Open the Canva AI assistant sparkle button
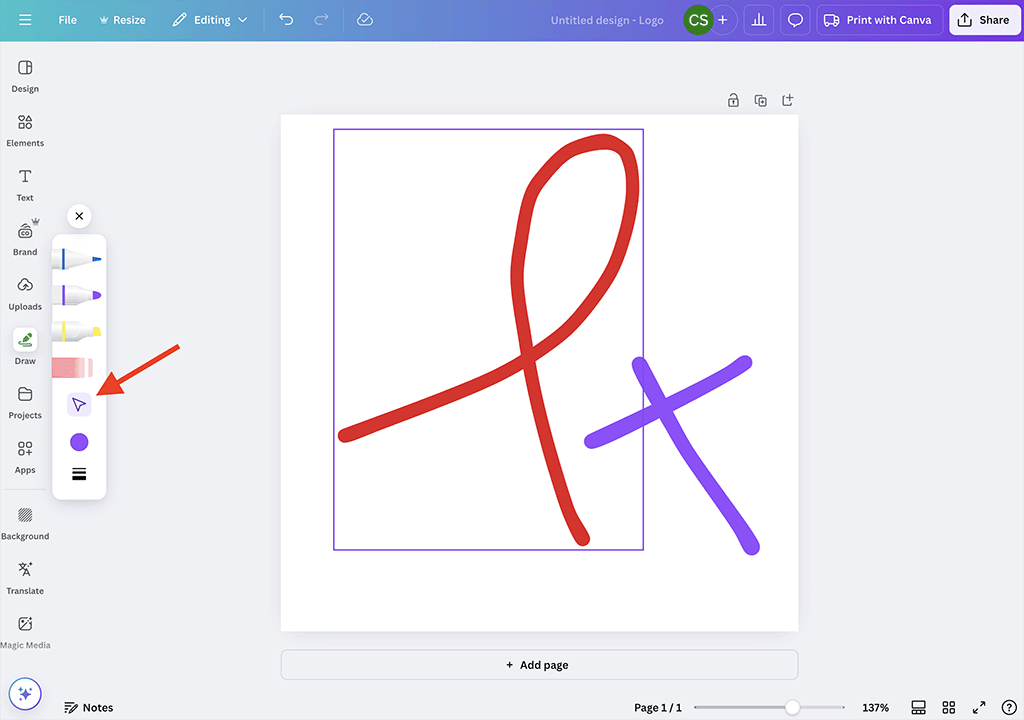Image resolution: width=1024 pixels, height=720 pixels. pyautogui.click(x=25, y=694)
